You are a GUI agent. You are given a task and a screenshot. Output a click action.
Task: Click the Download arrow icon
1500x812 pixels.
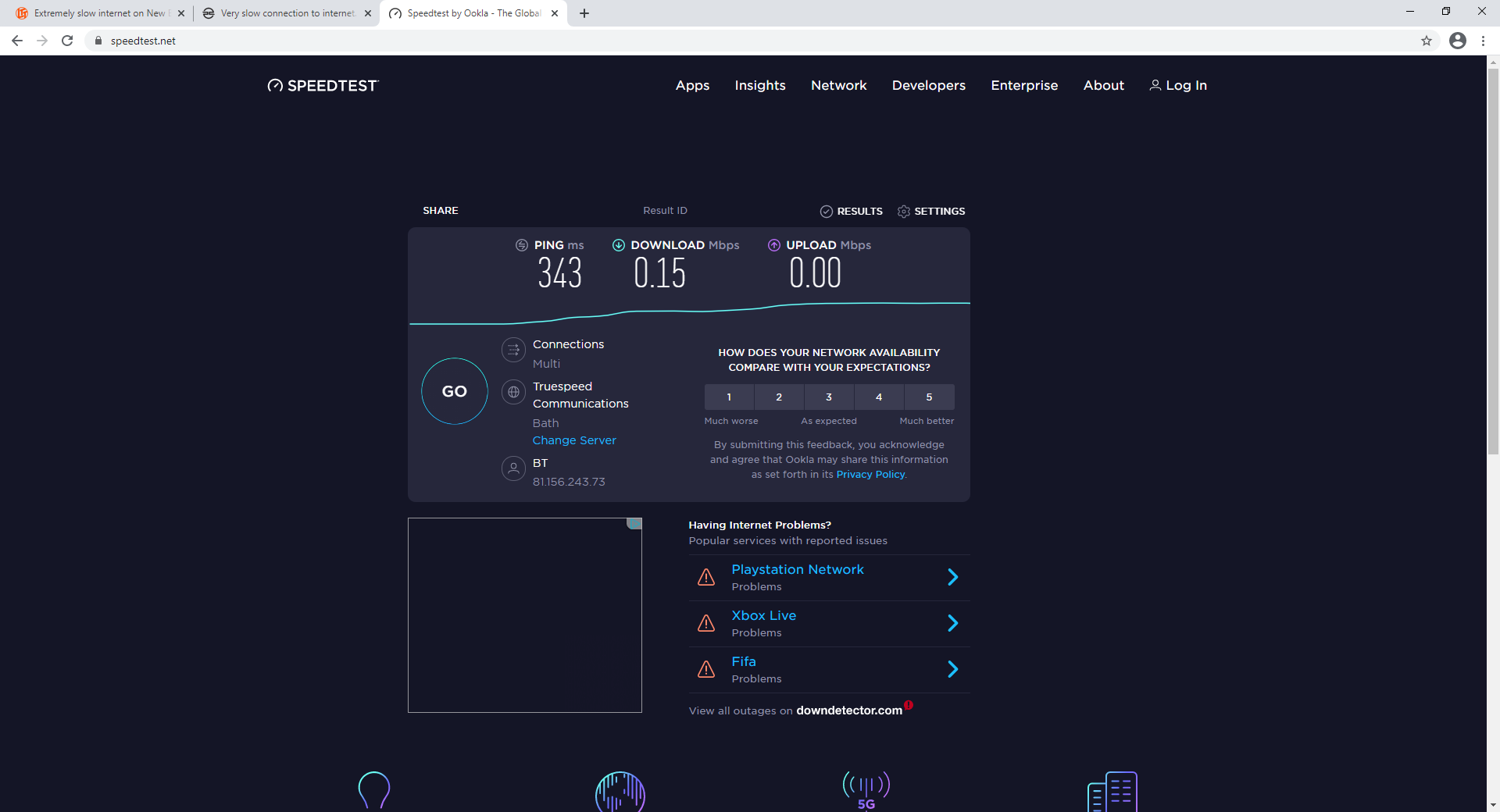point(619,245)
